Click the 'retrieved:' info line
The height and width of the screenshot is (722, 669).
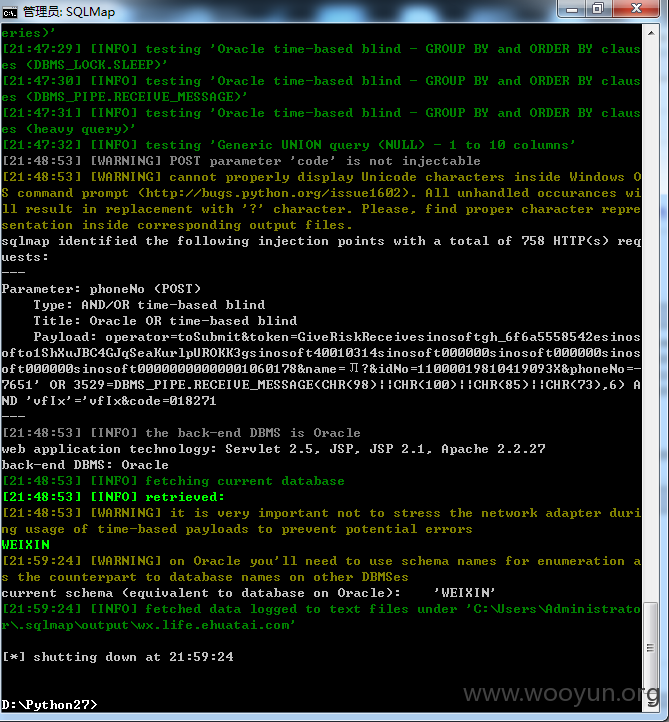click(x=113, y=497)
